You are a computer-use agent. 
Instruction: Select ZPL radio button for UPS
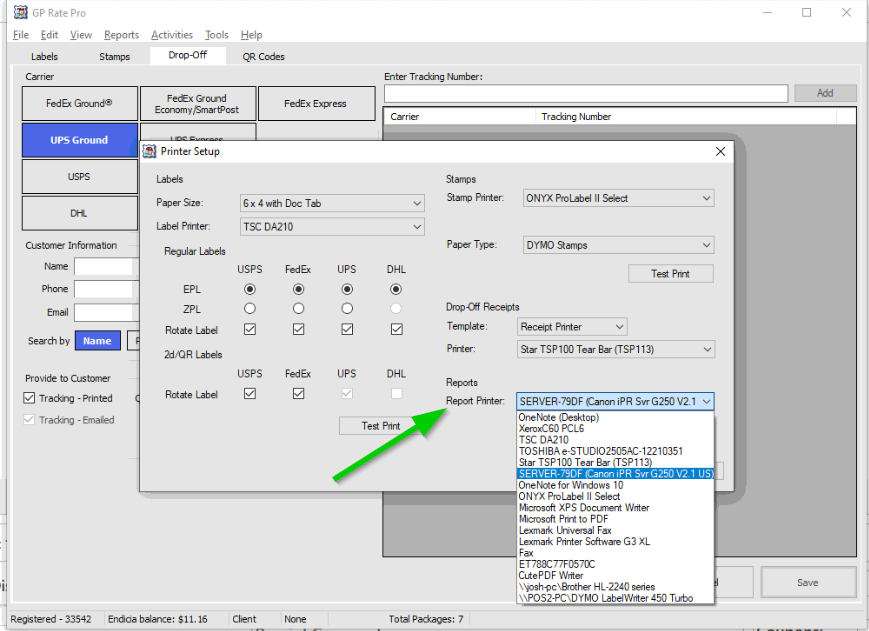click(347, 308)
